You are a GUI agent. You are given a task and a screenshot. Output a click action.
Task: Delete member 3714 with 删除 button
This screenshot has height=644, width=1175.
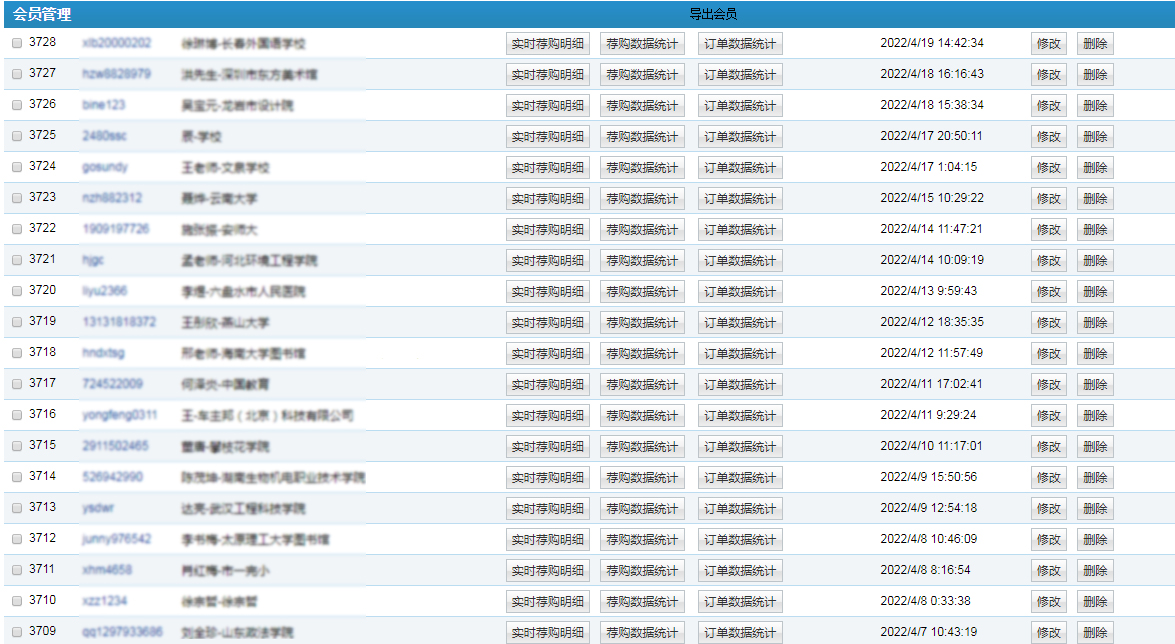click(1095, 478)
